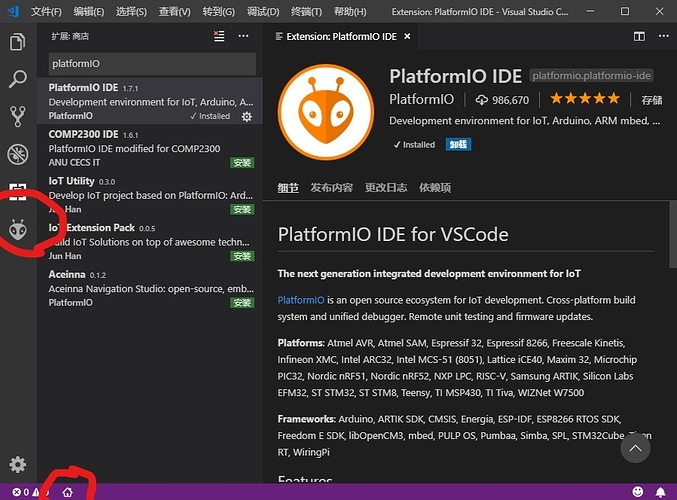
Task: Open the Extensions view in activity bar
Action: pos(18,192)
